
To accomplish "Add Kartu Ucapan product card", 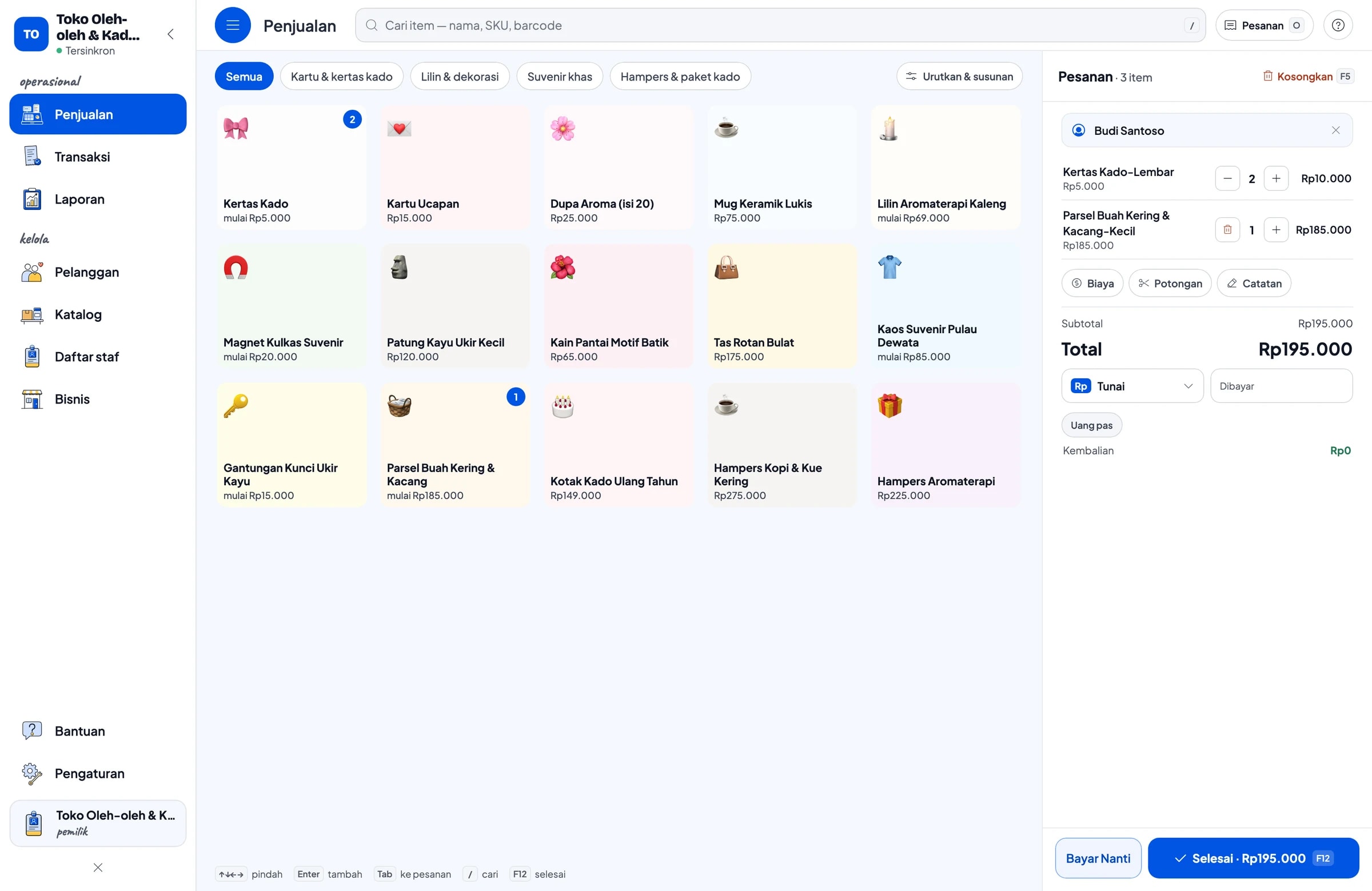I will coord(455,167).
